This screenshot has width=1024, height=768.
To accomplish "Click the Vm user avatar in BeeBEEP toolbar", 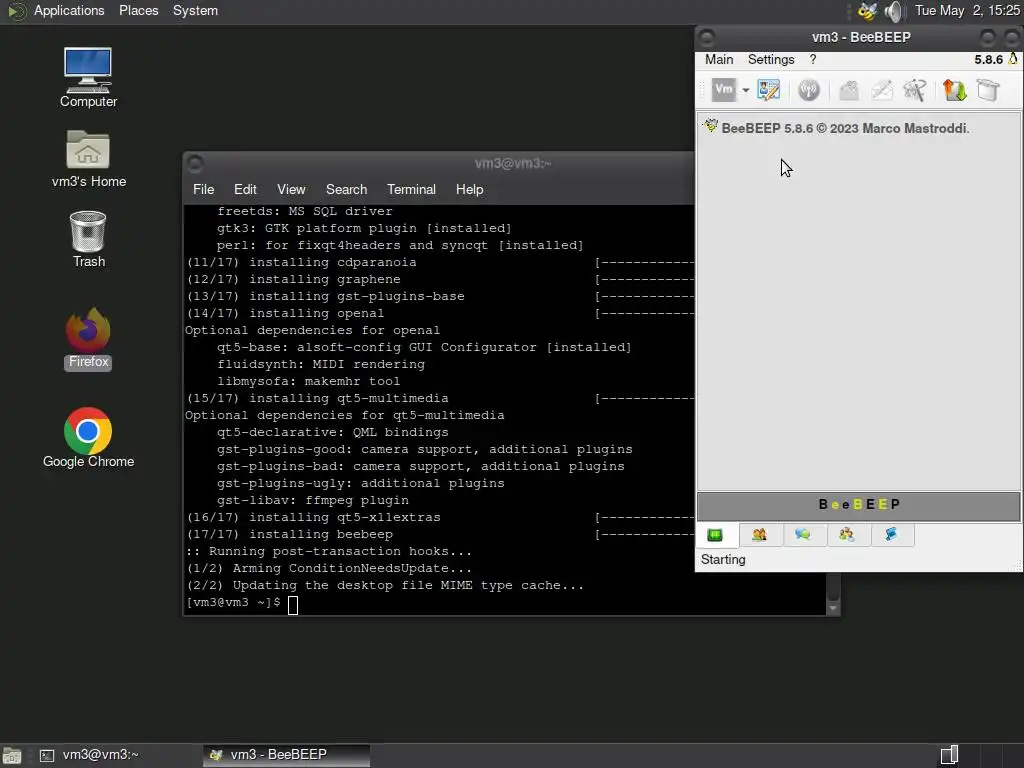I will tap(724, 89).
